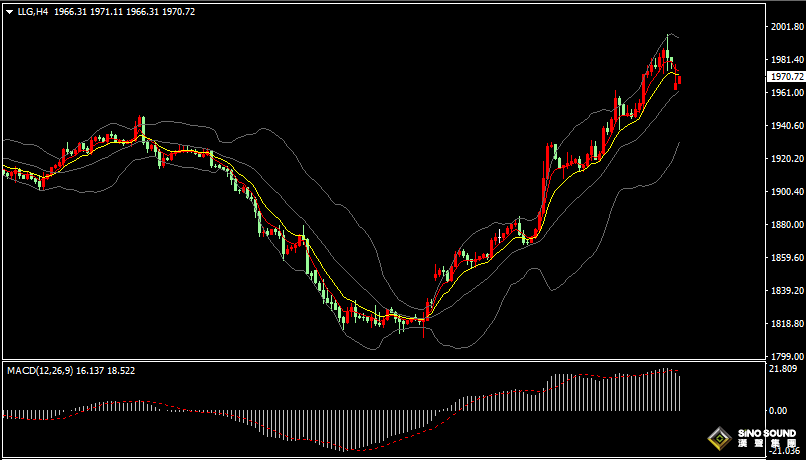
Task: Click the MACD scale value -21.036
Action: pyautogui.click(x=785, y=450)
